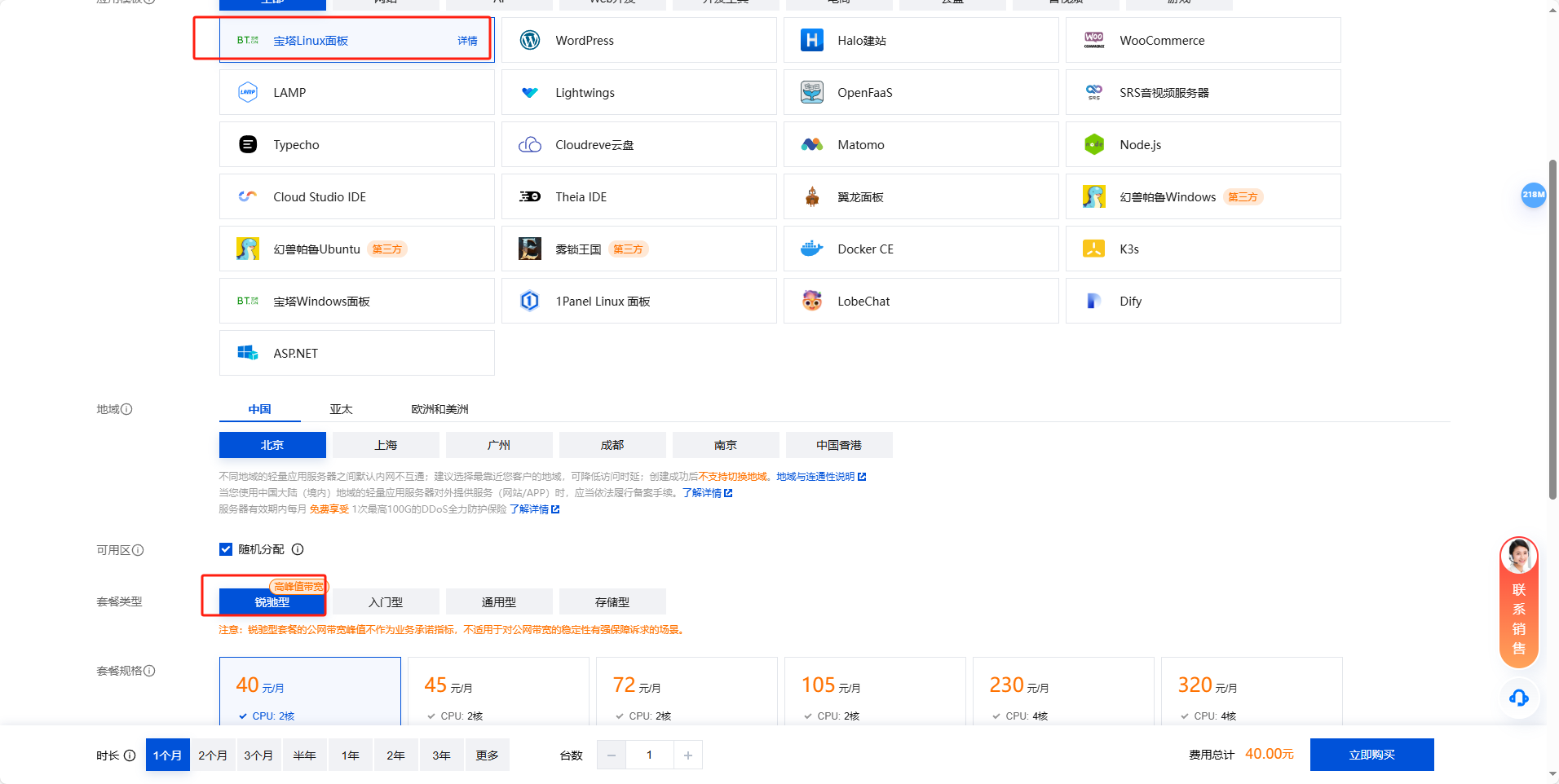Select the 宝塔Linux面板 application icon
Viewport: 1559px width, 784px height.
pos(248,40)
